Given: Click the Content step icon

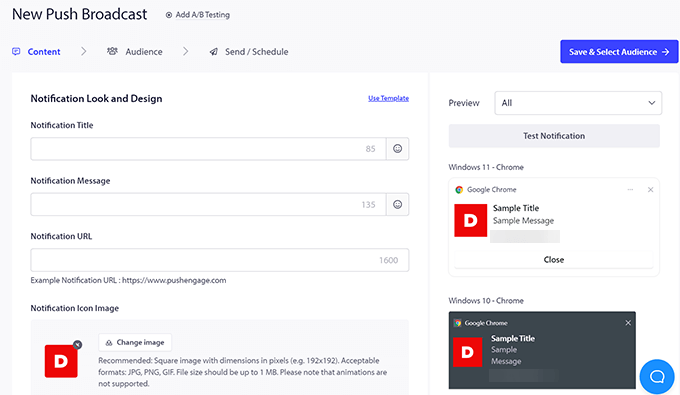Looking at the screenshot, I should pyautogui.click(x=16, y=52).
